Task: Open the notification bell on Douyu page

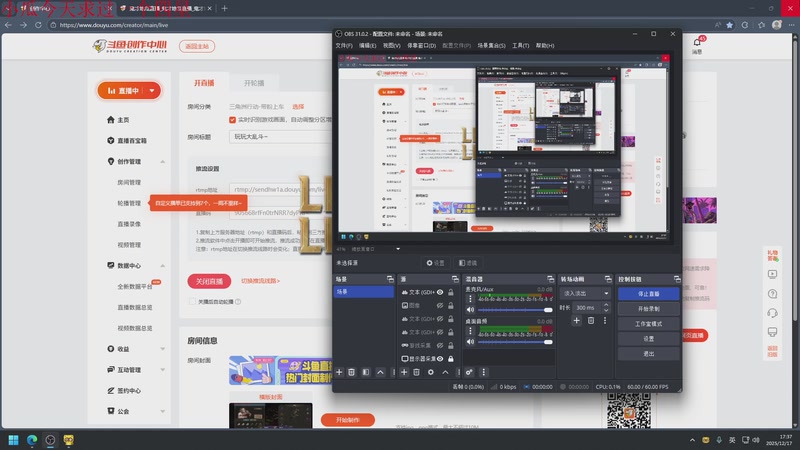Action: coord(697,42)
